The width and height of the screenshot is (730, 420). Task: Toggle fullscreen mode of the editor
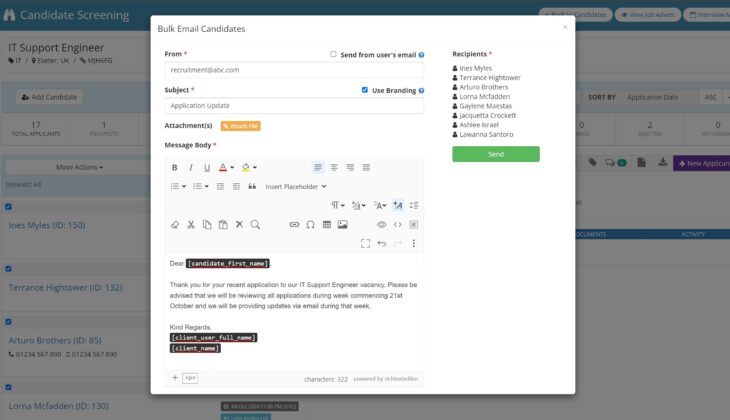[365, 243]
